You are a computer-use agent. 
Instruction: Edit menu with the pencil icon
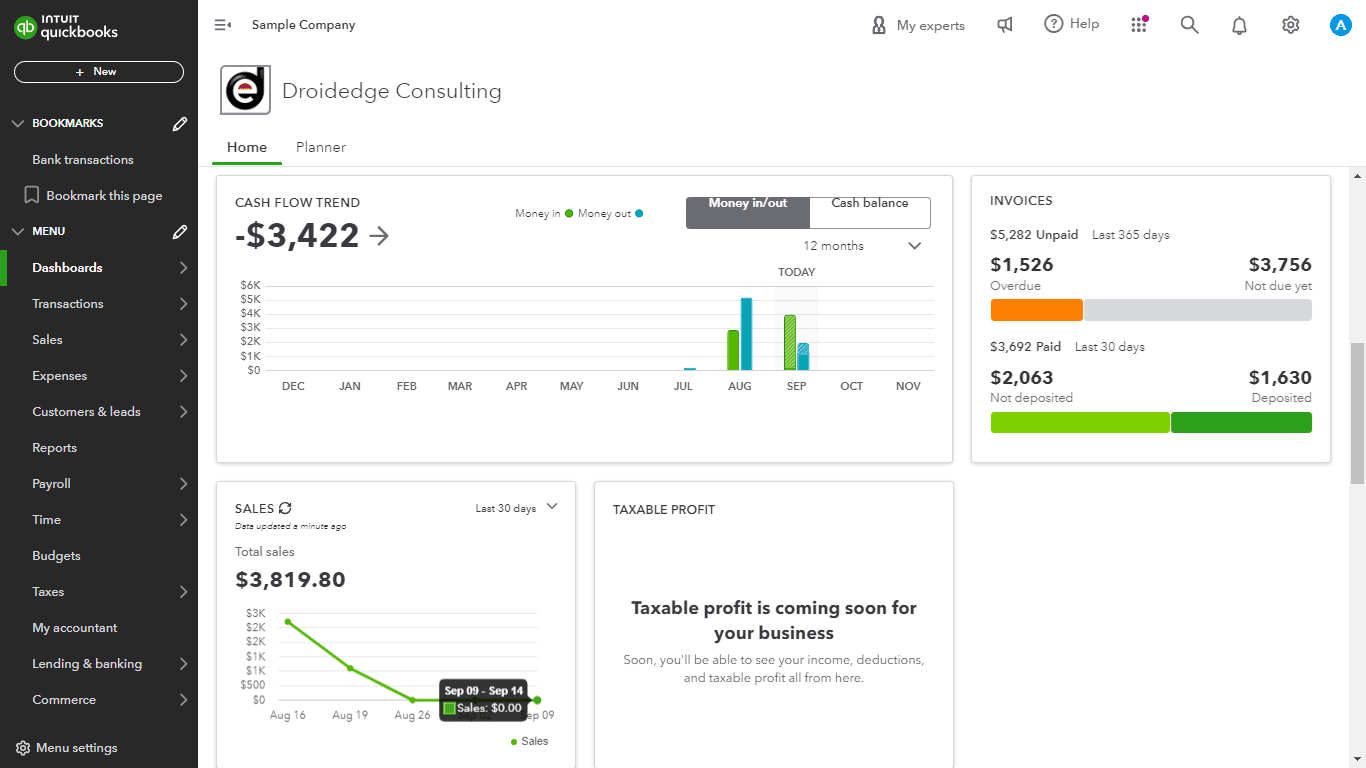[180, 232]
